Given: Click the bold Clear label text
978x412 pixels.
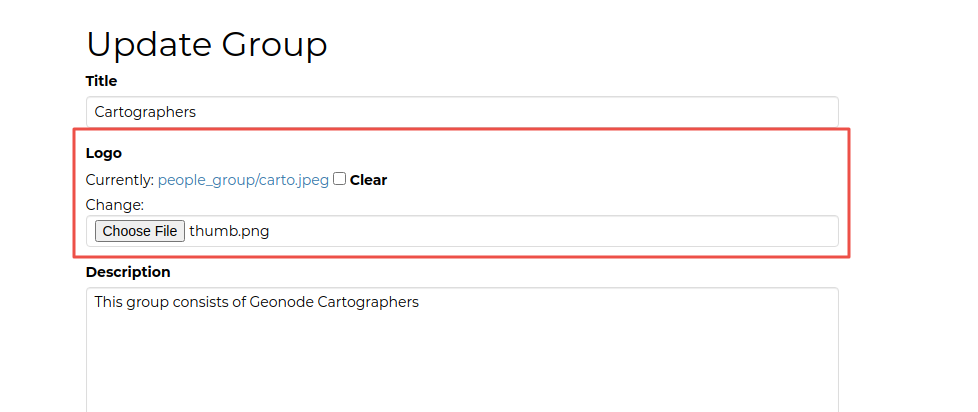Looking at the screenshot, I should click(368, 180).
